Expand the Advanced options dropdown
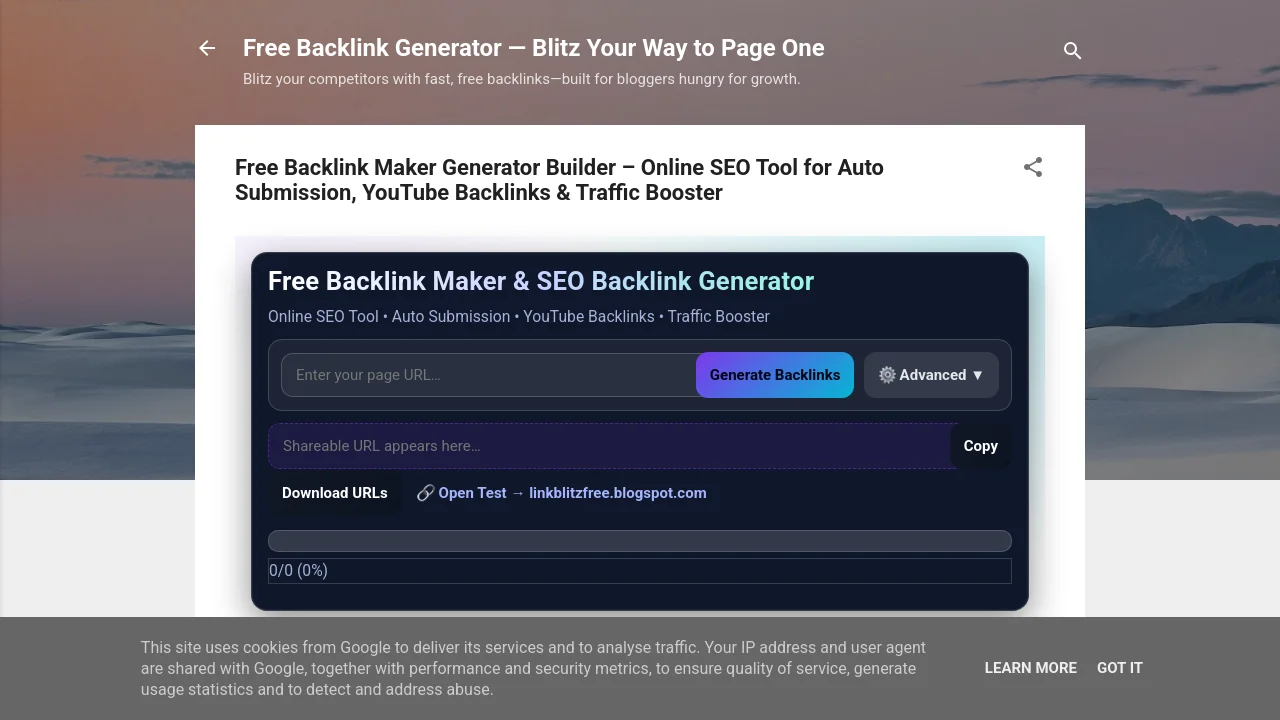Image resolution: width=1280 pixels, height=720 pixels. 931,375
